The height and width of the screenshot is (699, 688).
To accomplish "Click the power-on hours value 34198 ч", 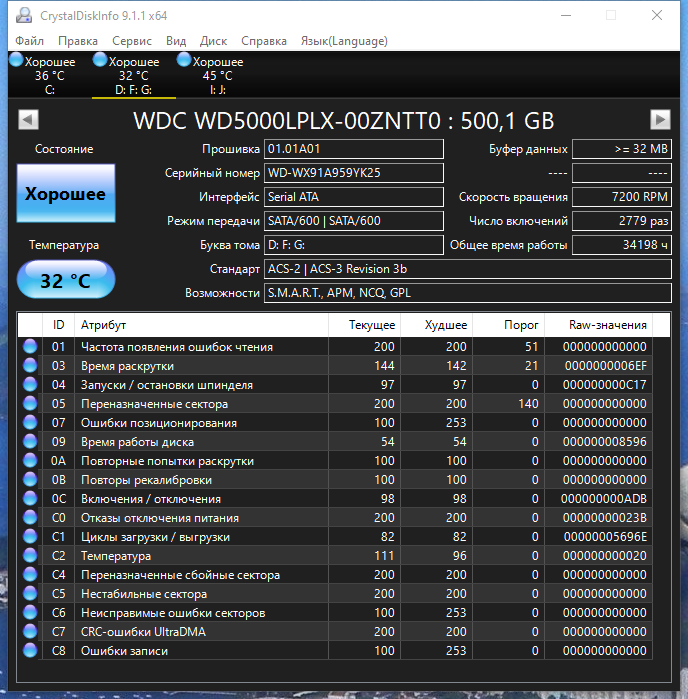I will pyautogui.click(x=622, y=245).
